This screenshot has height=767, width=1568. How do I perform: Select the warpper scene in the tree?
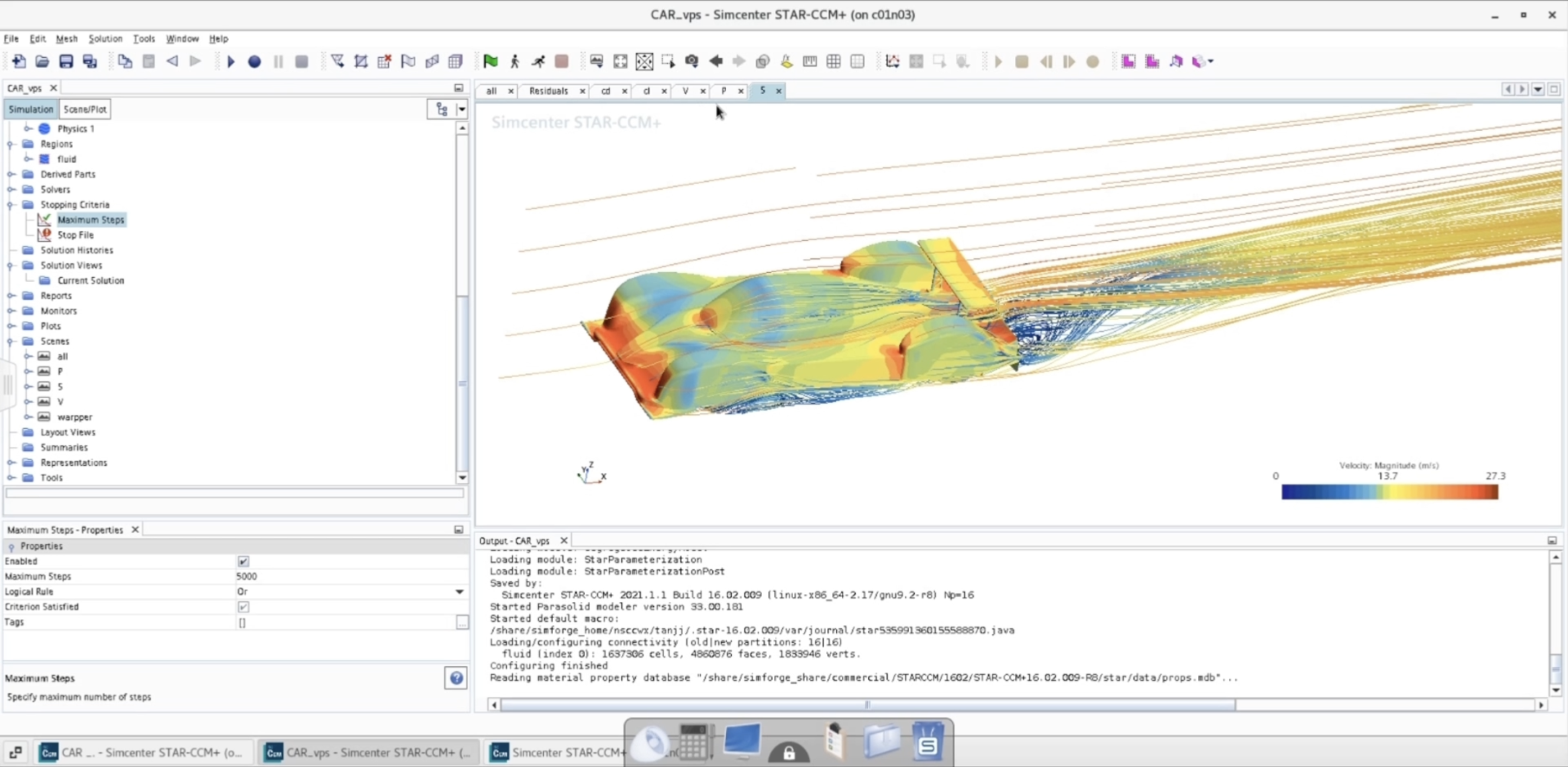75,417
